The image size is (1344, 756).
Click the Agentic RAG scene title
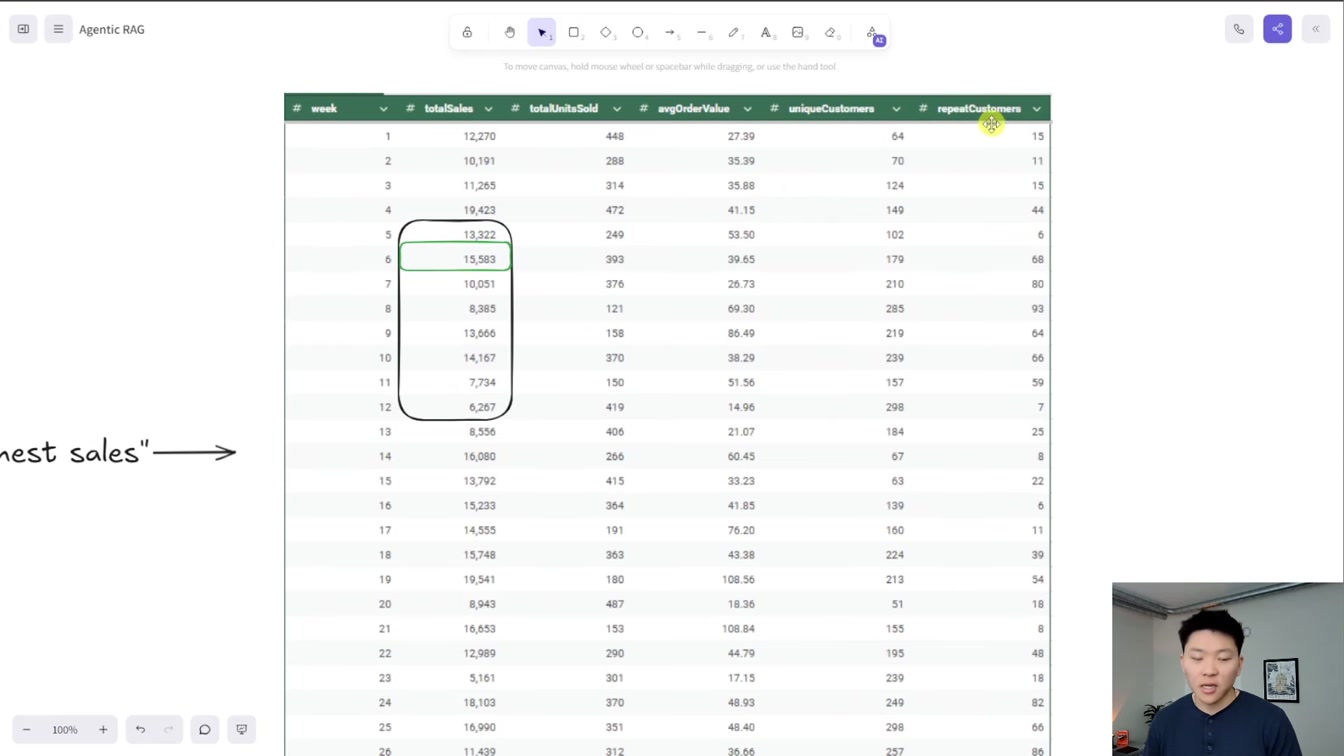pyautogui.click(x=112, y=29)
